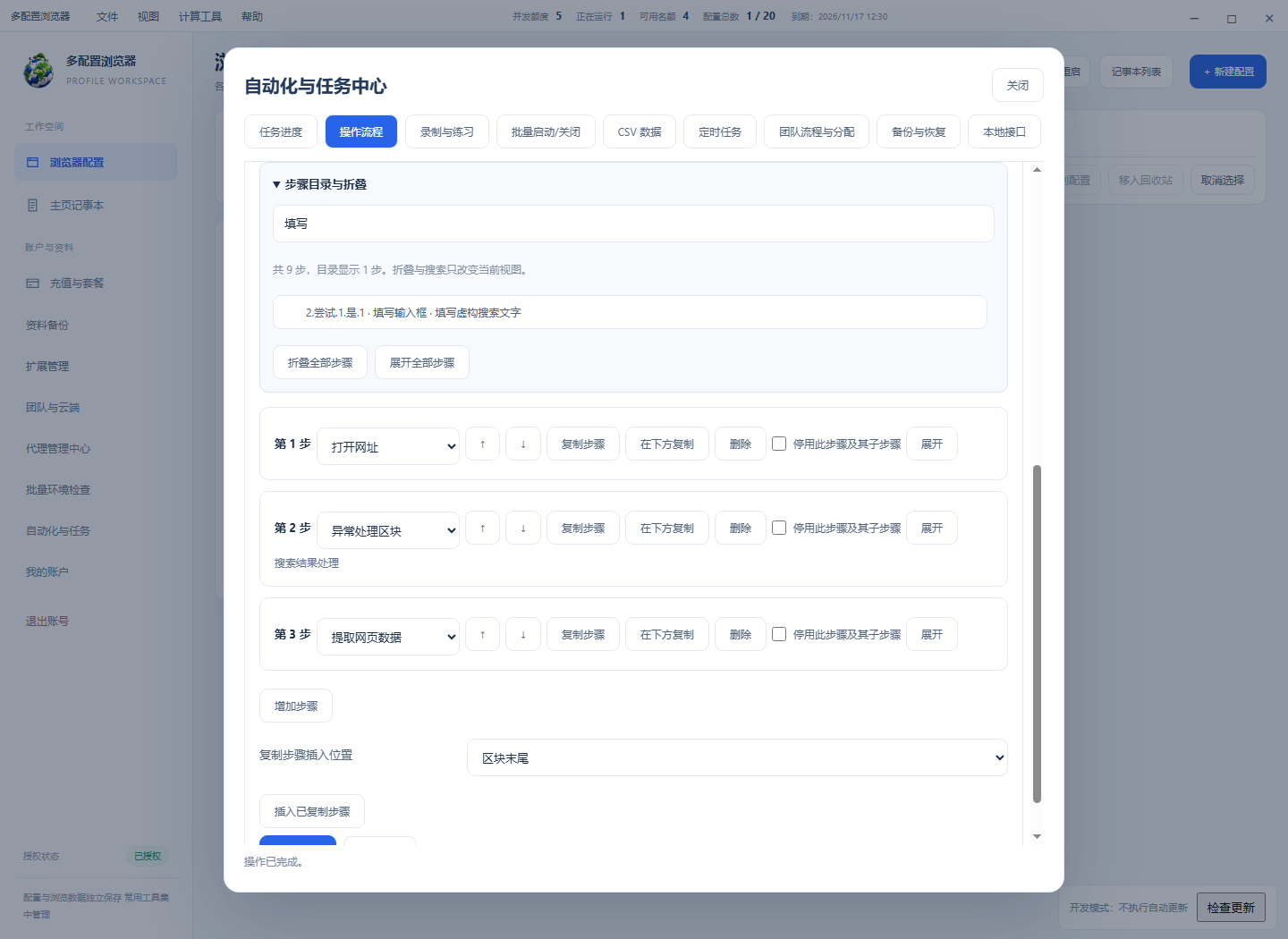Open the step 3 dropdown 提取网页数据
This screenshot has width=1288, height=939.
[x=388, y=637]
